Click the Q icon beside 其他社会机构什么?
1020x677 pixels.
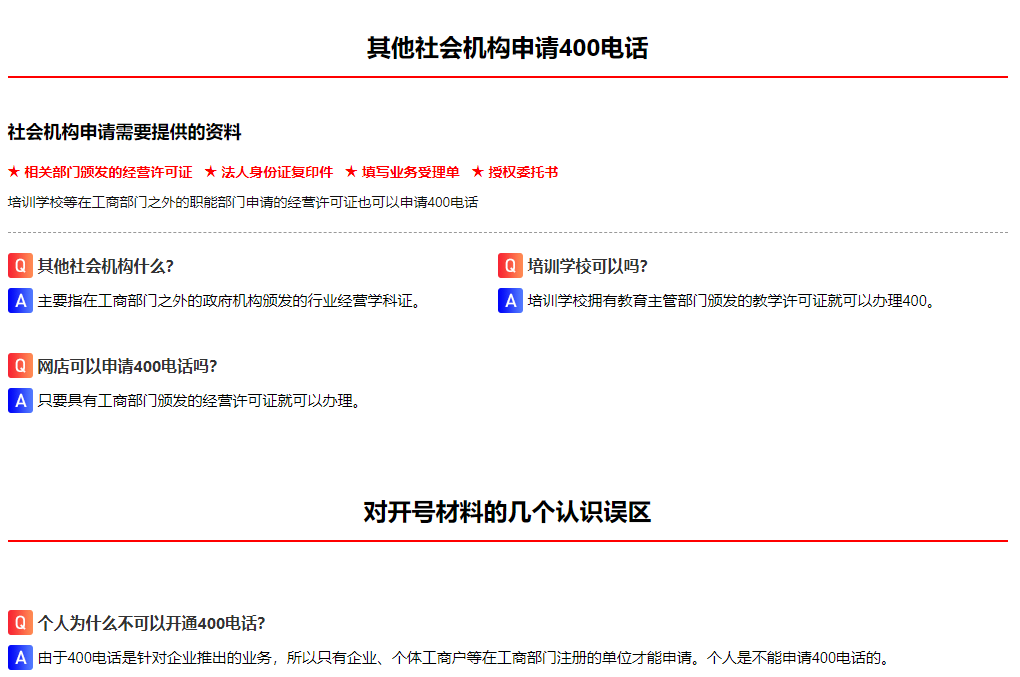20,266
